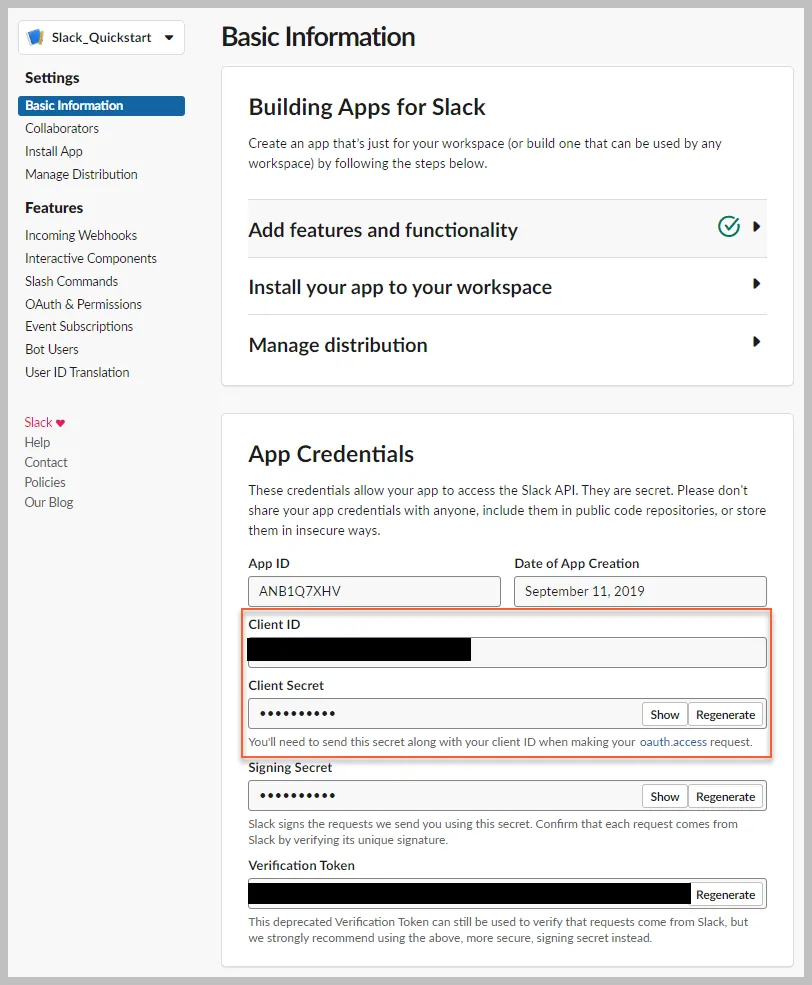
Task: Click the Install your app to your workspace heading
Action: pos(400,287)
